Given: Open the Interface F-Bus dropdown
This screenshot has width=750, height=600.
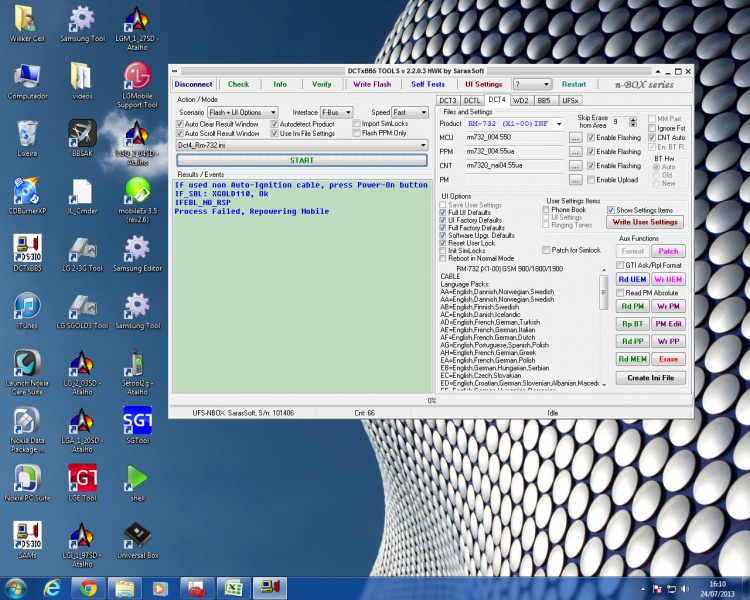Looking at the screenshot, I should 336,112.
